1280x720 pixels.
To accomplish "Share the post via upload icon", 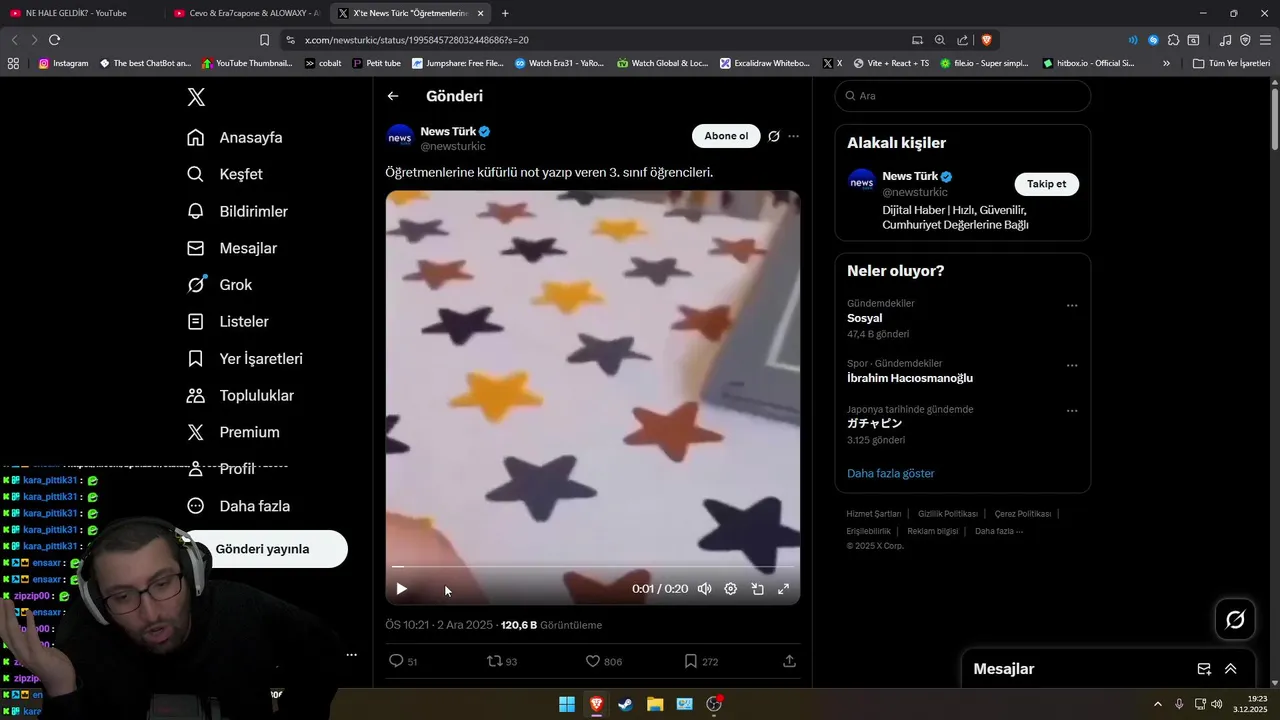I will (x=789, y=661).
